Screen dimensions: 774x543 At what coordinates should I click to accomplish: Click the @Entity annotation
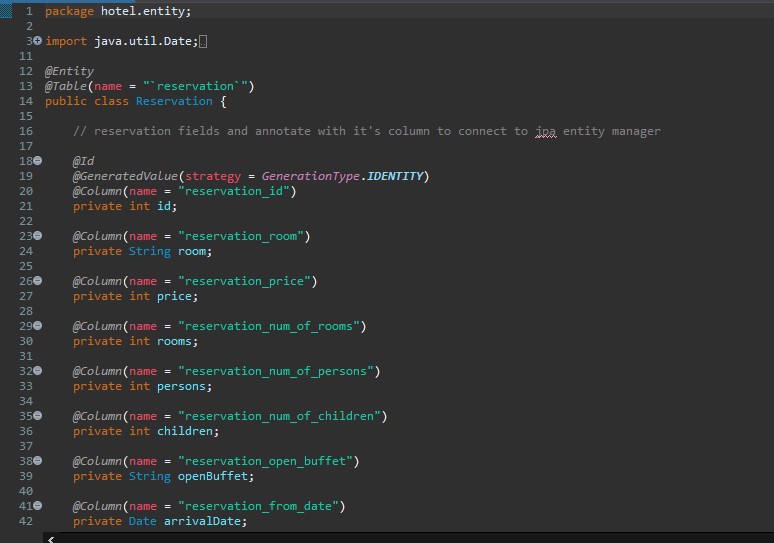pyautogui.click(x=69, y=71)
